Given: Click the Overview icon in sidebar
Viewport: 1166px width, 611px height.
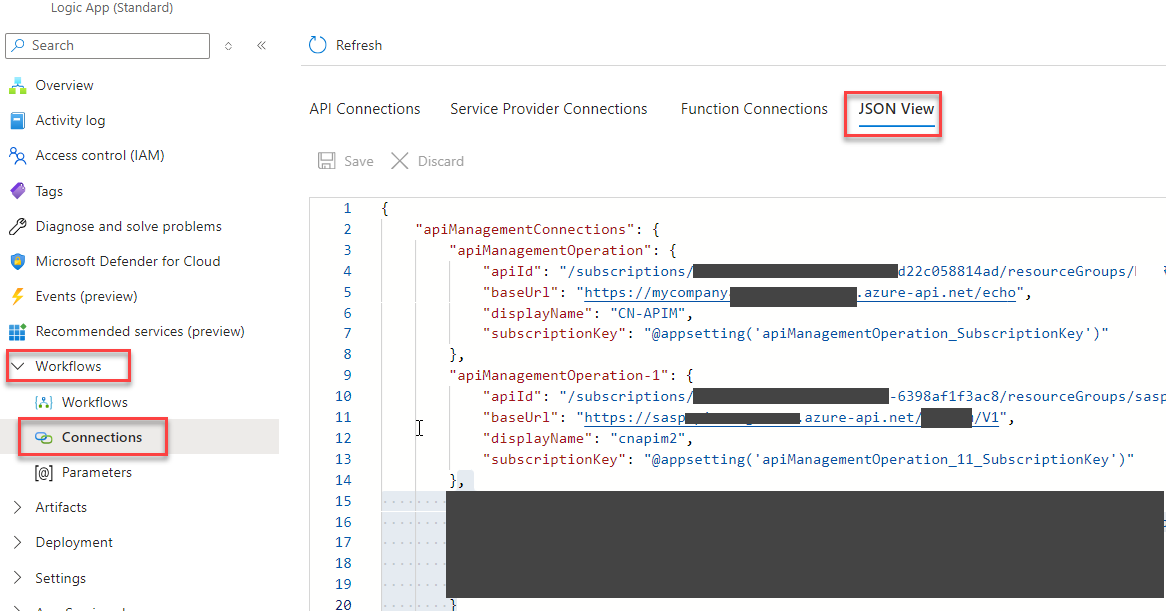Looking at the screenshot, I should click(17, 85).
